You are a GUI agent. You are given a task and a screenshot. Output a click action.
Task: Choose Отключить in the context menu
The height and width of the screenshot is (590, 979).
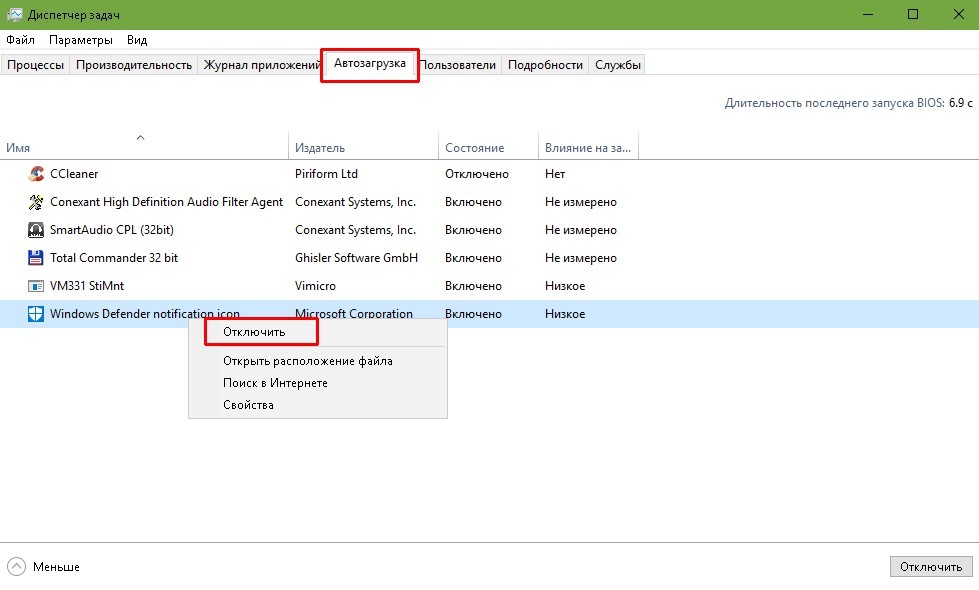tap(317, 332)
